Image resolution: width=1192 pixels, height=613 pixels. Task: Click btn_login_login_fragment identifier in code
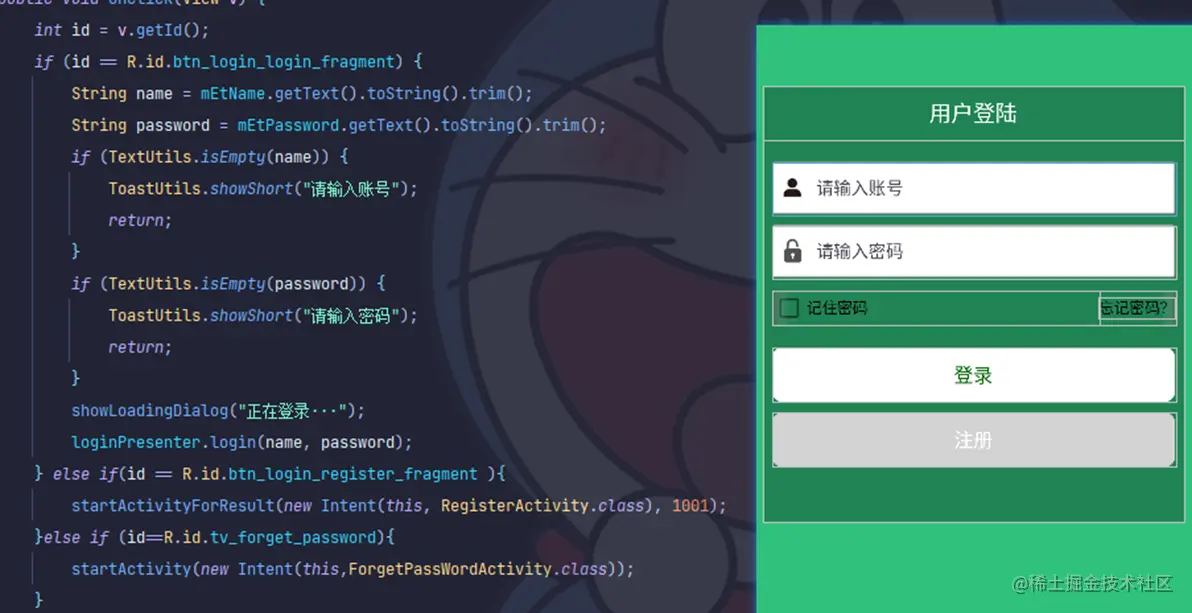[x=284, y=62]
